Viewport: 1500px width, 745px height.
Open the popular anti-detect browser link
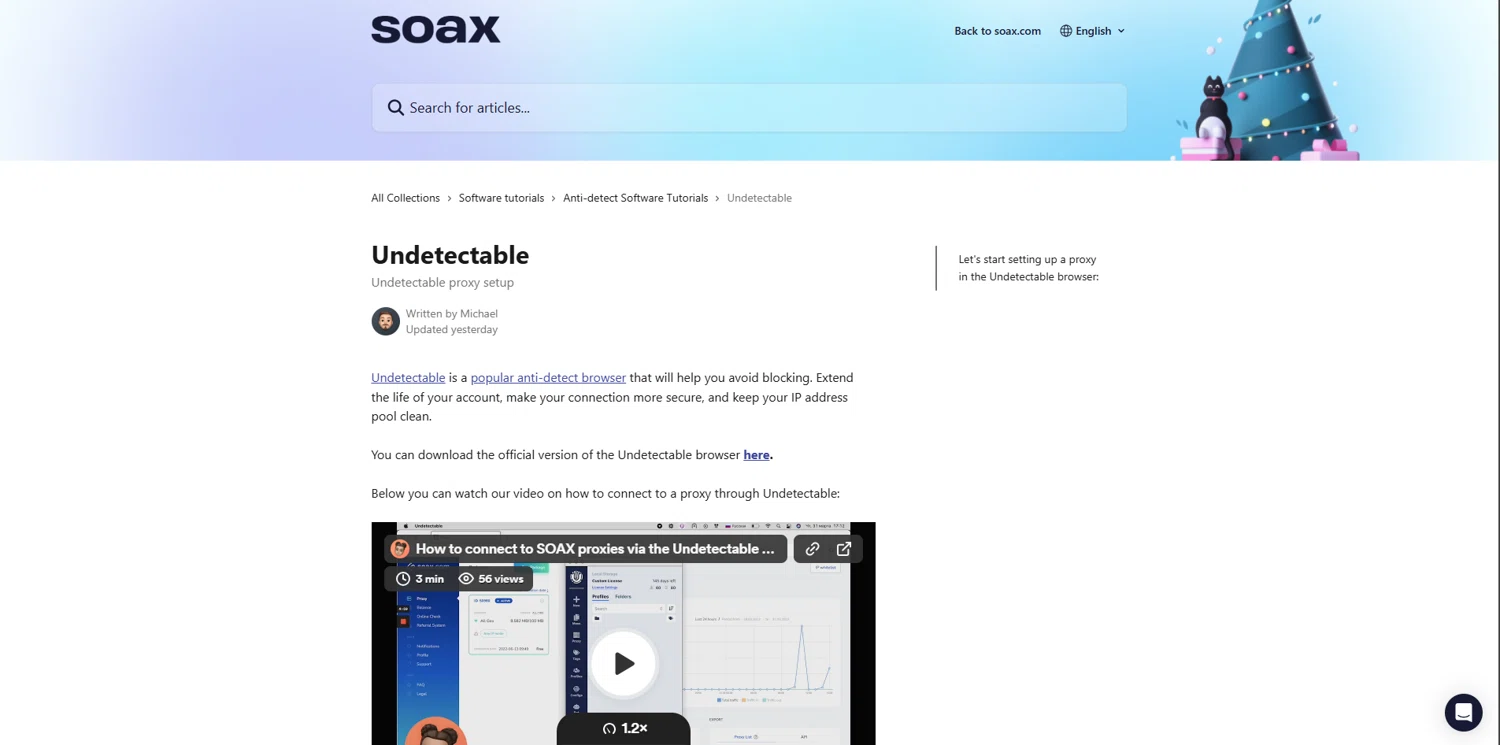pyautogui.click(x=548, y=378)
